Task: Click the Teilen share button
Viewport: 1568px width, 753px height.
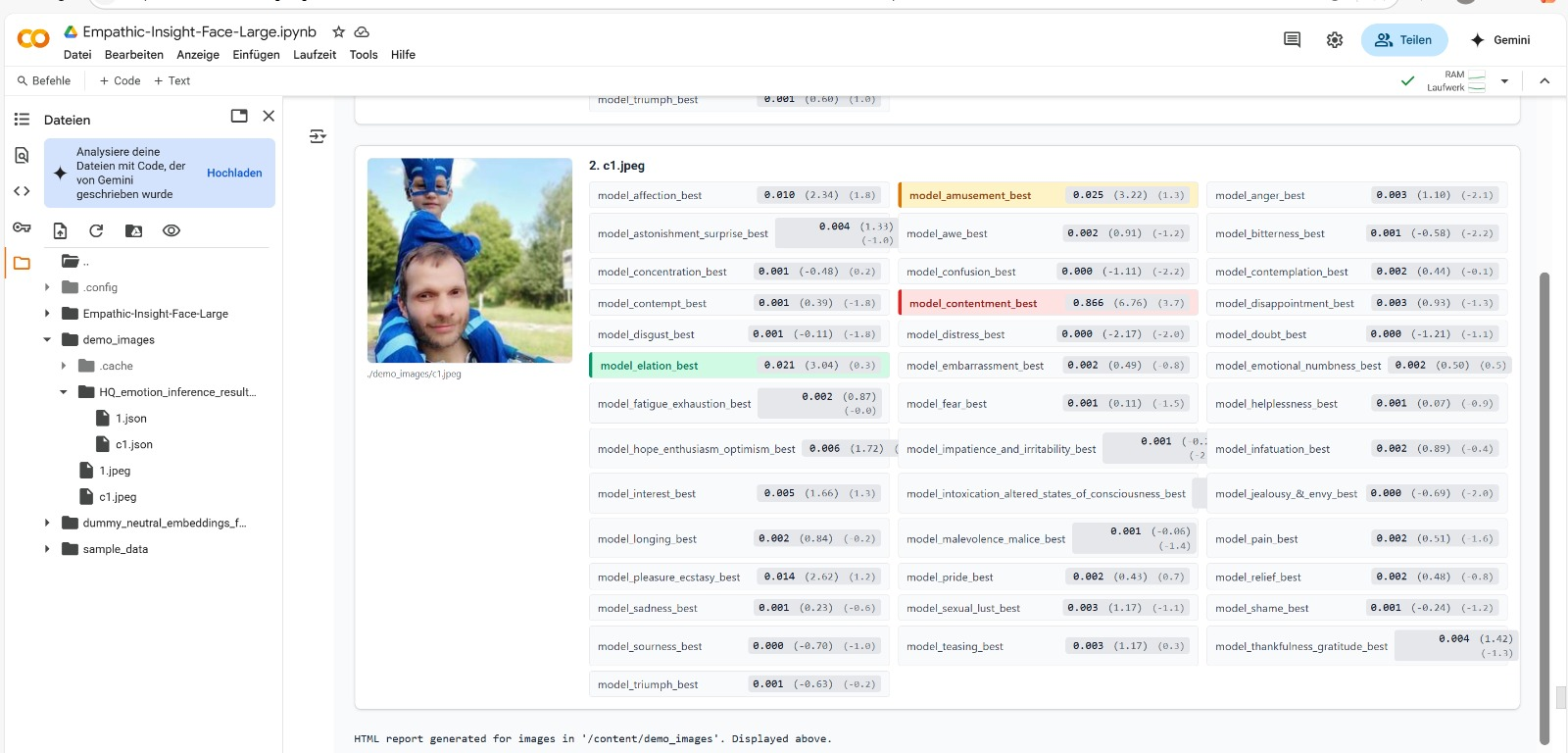Action: point(1403,40)
